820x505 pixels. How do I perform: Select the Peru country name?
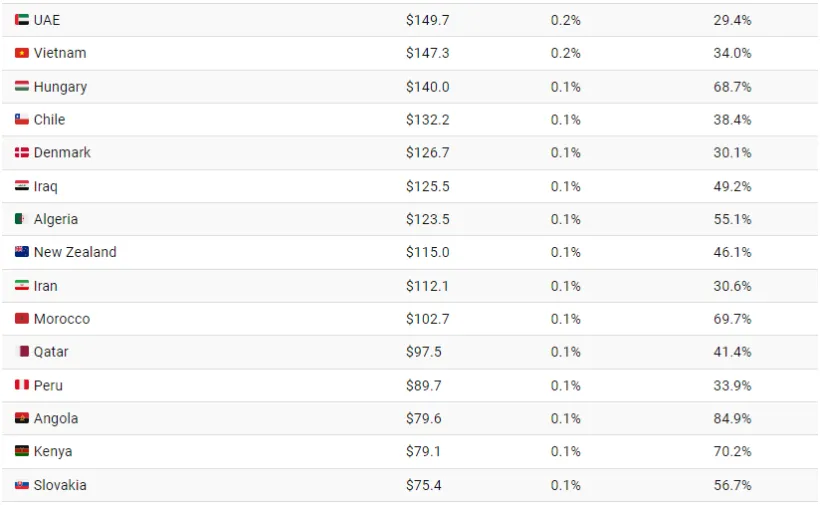(48, 385)
